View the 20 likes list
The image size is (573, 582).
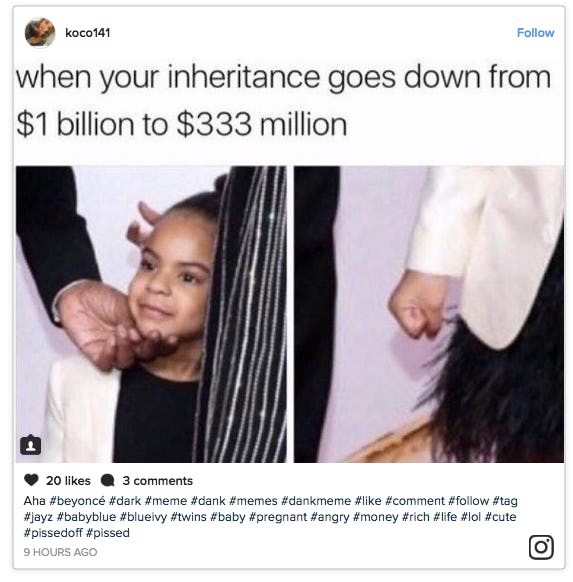click(x=68, y=481)
